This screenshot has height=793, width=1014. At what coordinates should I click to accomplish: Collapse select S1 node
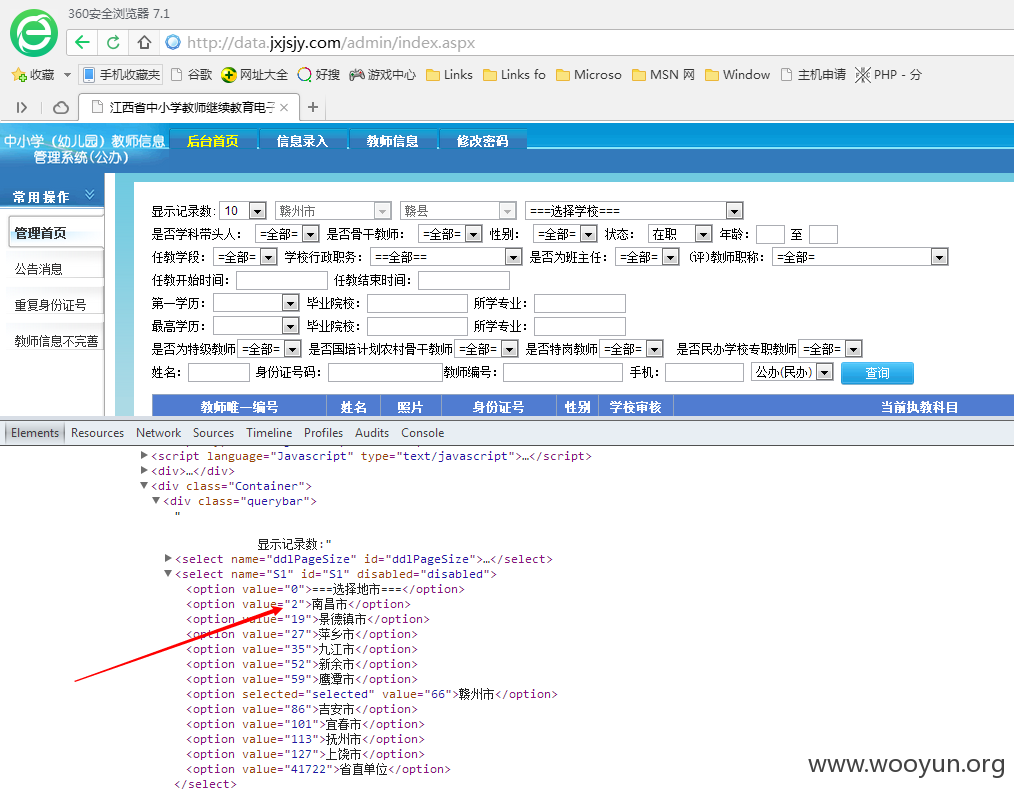click(168, 573)
